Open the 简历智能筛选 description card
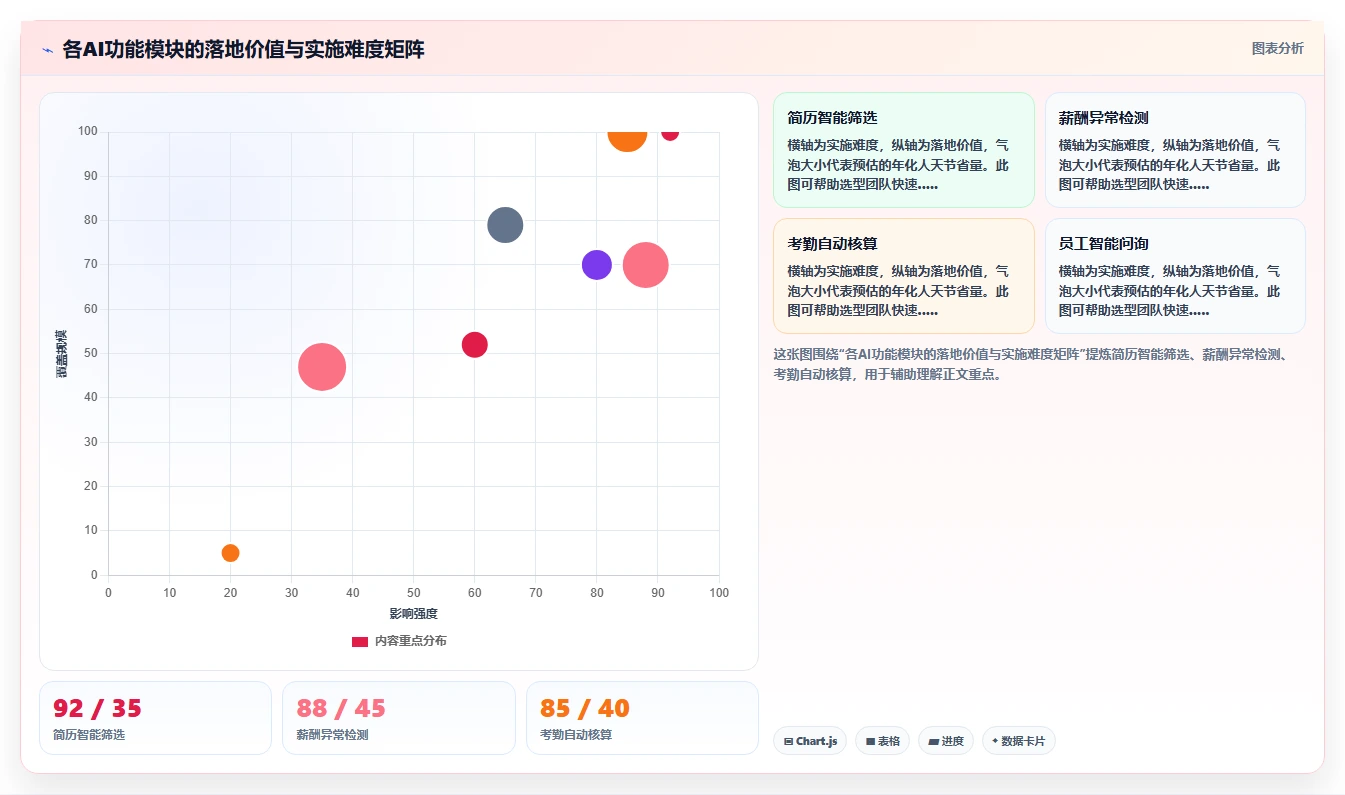The width and height of the screenshot is (1345, 795). point(904,150)
